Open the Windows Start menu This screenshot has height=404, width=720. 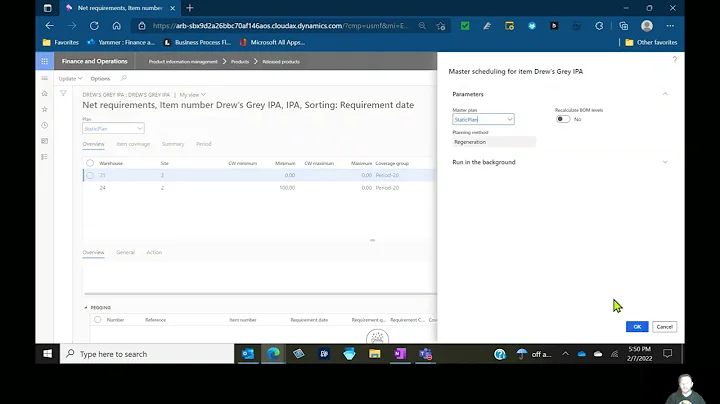click(47, 354)
